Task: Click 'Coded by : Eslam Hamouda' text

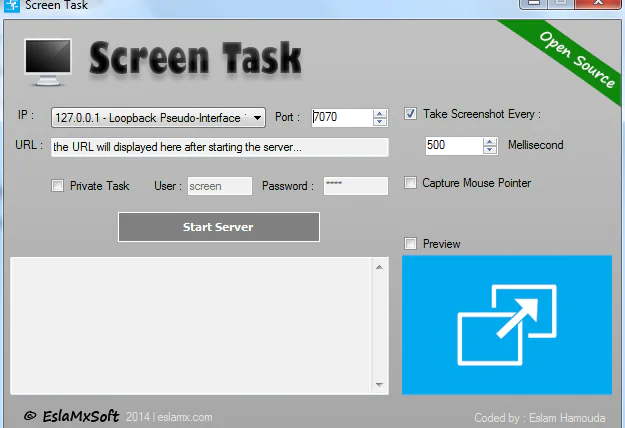Action: click(540, 418)
